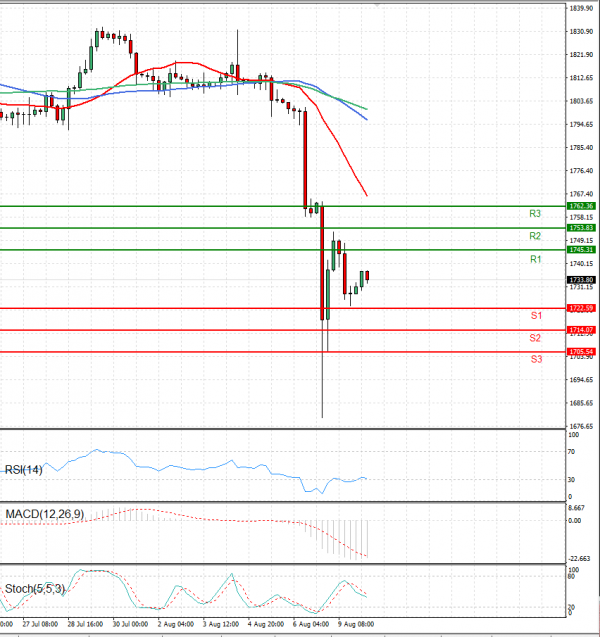Select the current price 1733.80 tag
Screen dimensions: 600x637
[x=581, y=280]
